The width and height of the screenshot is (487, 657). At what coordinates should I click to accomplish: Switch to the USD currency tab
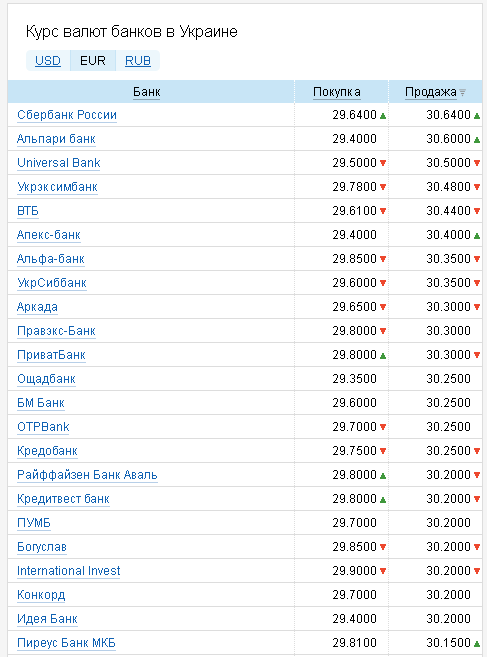pos(48,61)
